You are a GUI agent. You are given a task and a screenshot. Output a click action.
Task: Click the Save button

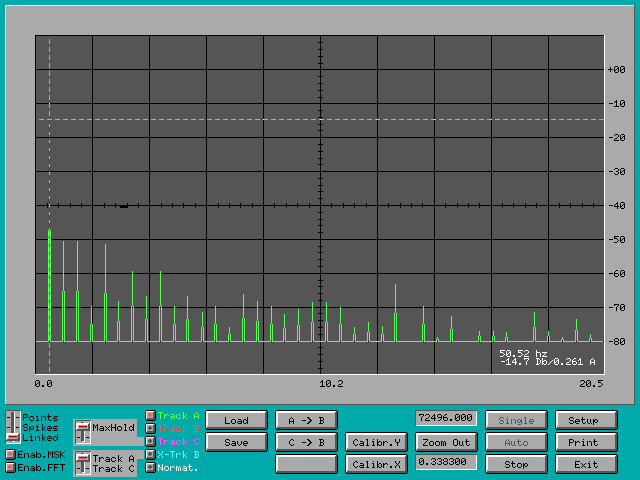[x=236, y=442]
